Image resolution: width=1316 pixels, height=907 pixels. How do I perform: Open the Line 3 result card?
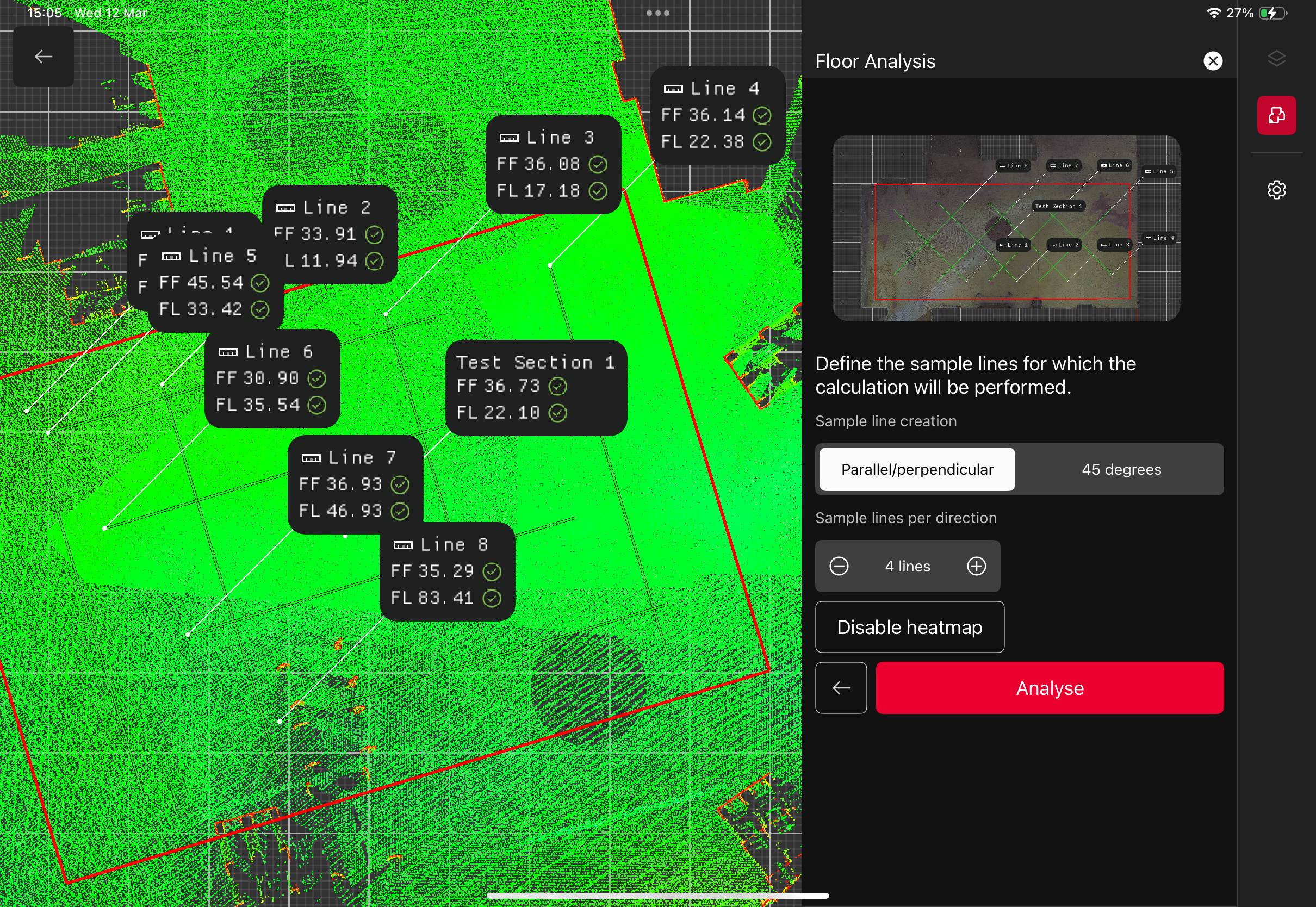(553, 164)
